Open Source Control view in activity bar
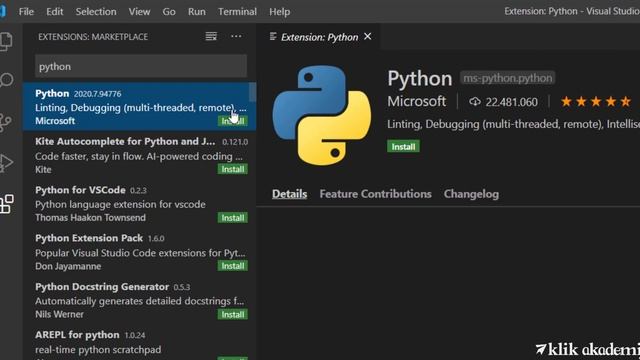 [5, 122]
